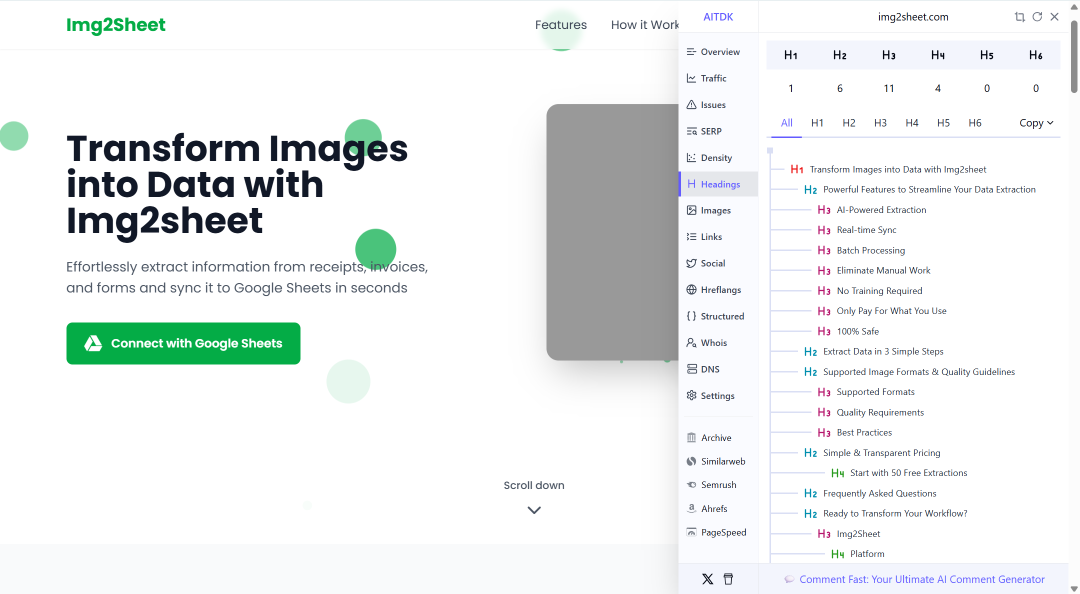Select 'No Training Required' heading row
Screen dimensions: 1080x594
(870, 291)
